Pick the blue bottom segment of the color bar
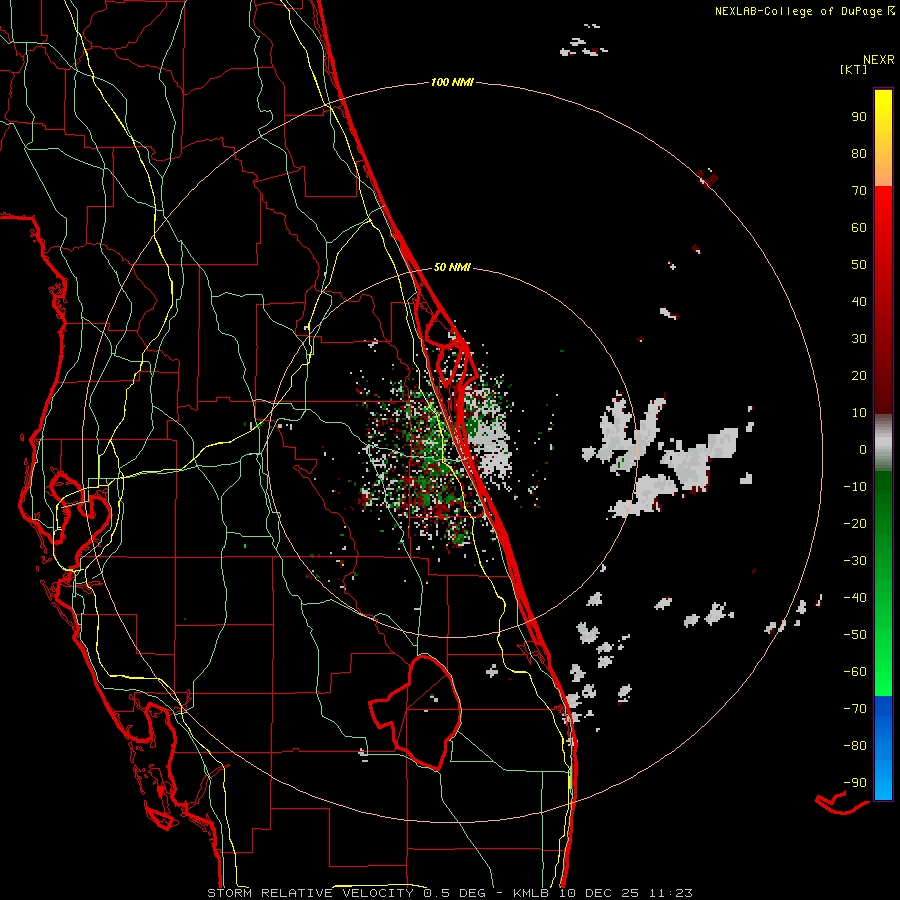 [883, 747]
